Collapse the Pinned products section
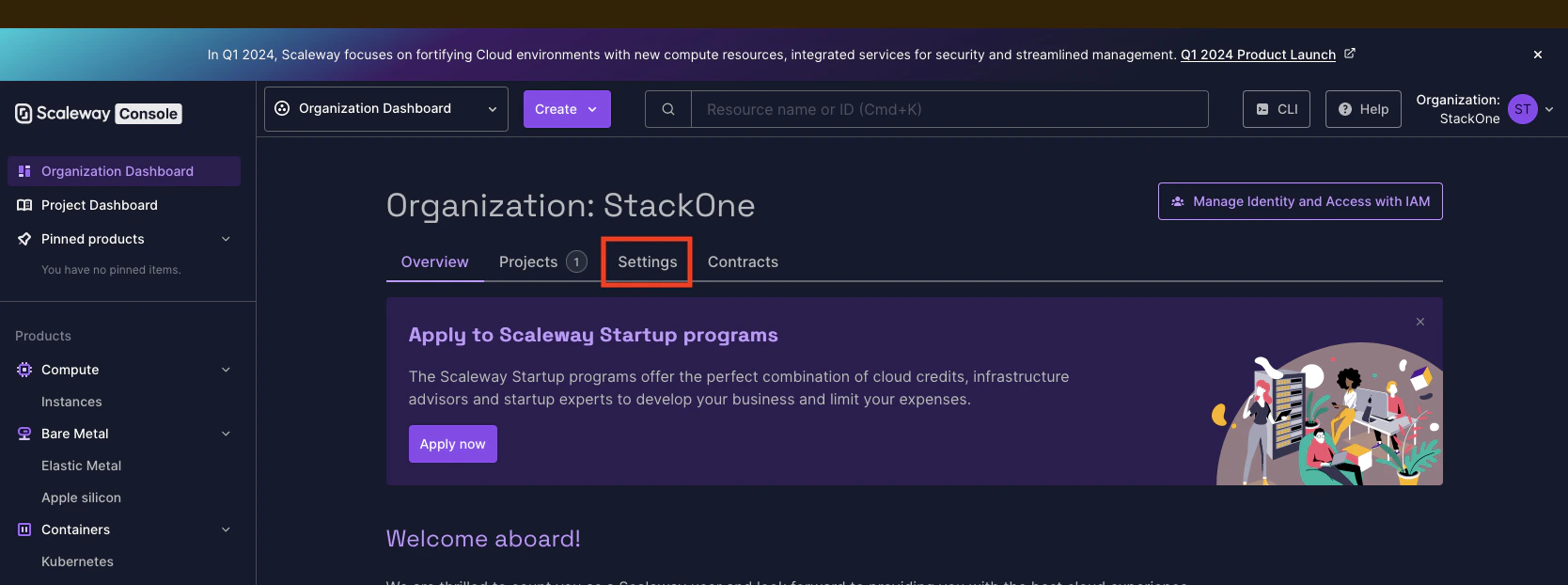Viewport: 1568px width, 585px height. click(226, 239)
